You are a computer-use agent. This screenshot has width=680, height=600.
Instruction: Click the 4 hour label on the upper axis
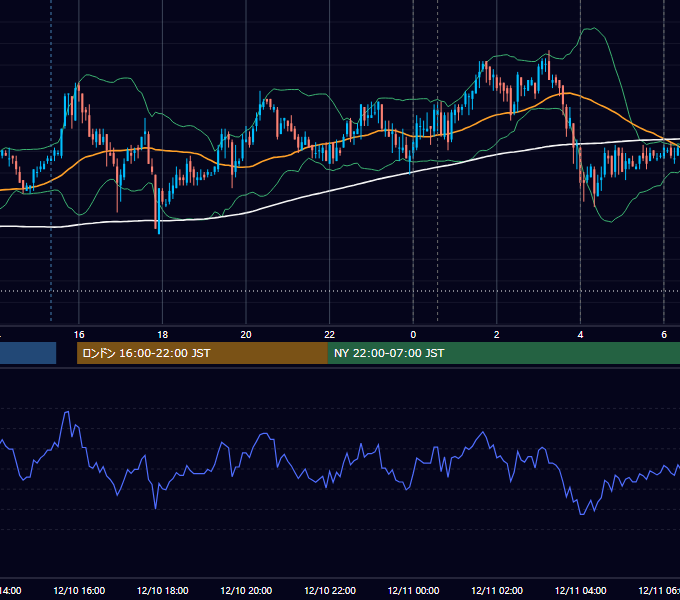(x=580, y=335)
